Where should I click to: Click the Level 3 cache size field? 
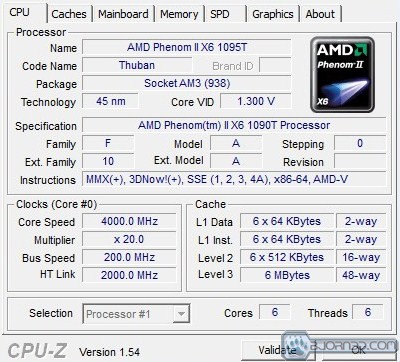287,275
